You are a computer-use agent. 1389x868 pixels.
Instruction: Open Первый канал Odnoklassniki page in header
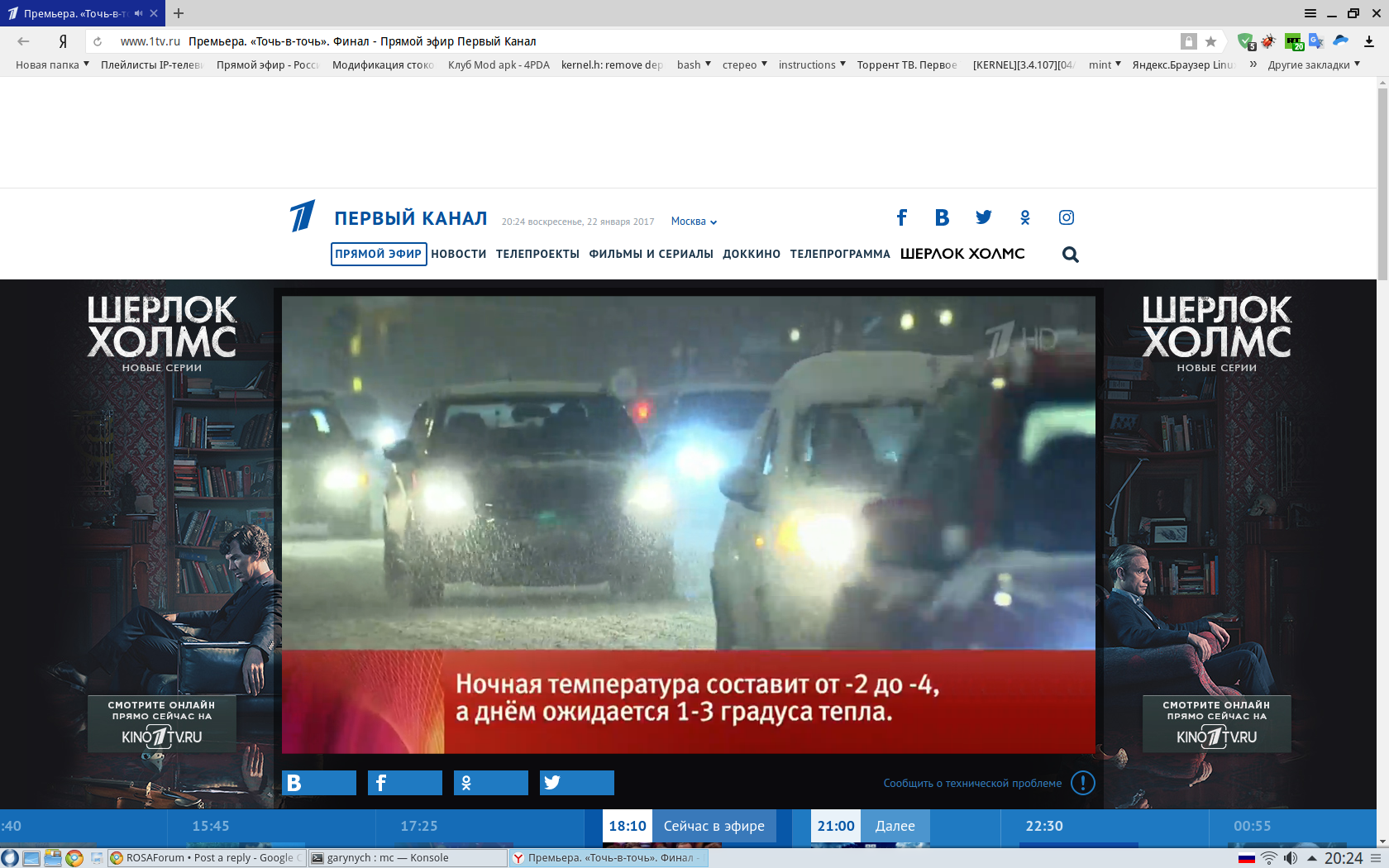(1025, 217)
